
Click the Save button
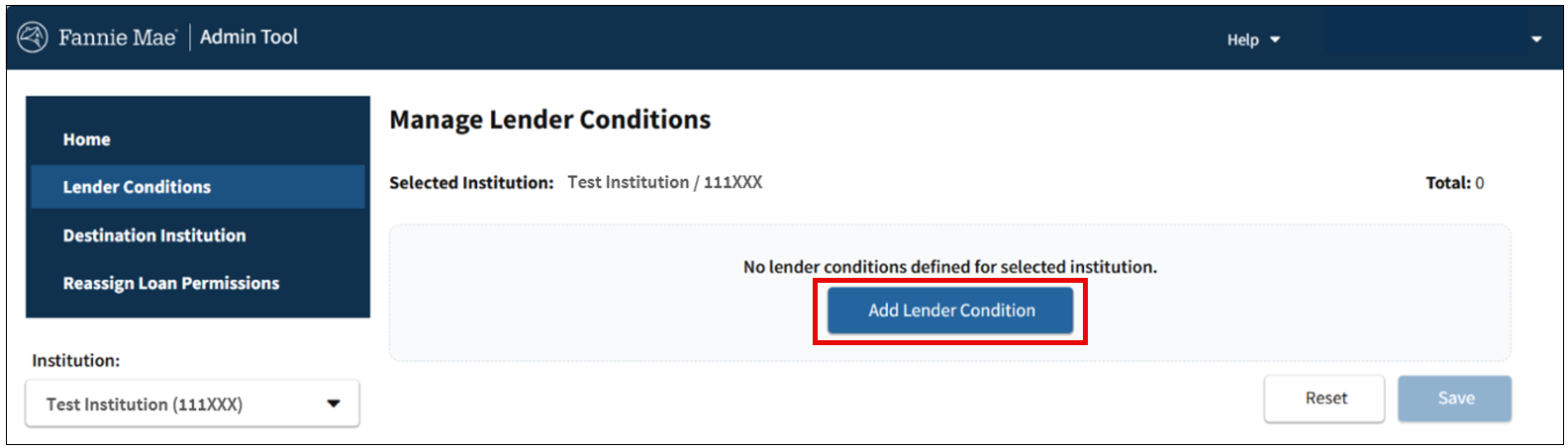coord(1455,399)
